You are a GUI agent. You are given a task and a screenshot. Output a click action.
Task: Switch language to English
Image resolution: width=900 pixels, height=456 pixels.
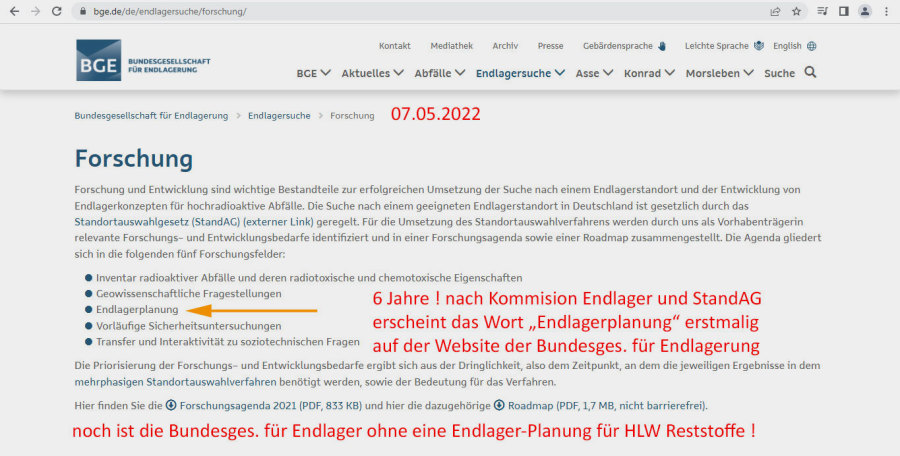794,46
